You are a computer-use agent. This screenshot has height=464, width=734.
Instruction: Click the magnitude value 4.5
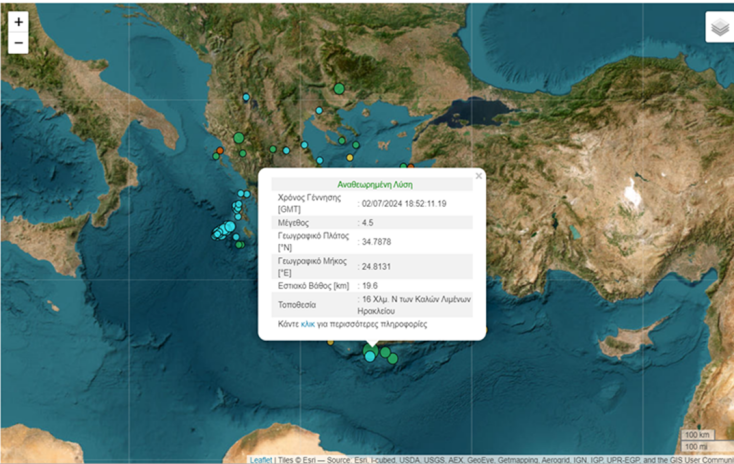[x=368, y=222]
